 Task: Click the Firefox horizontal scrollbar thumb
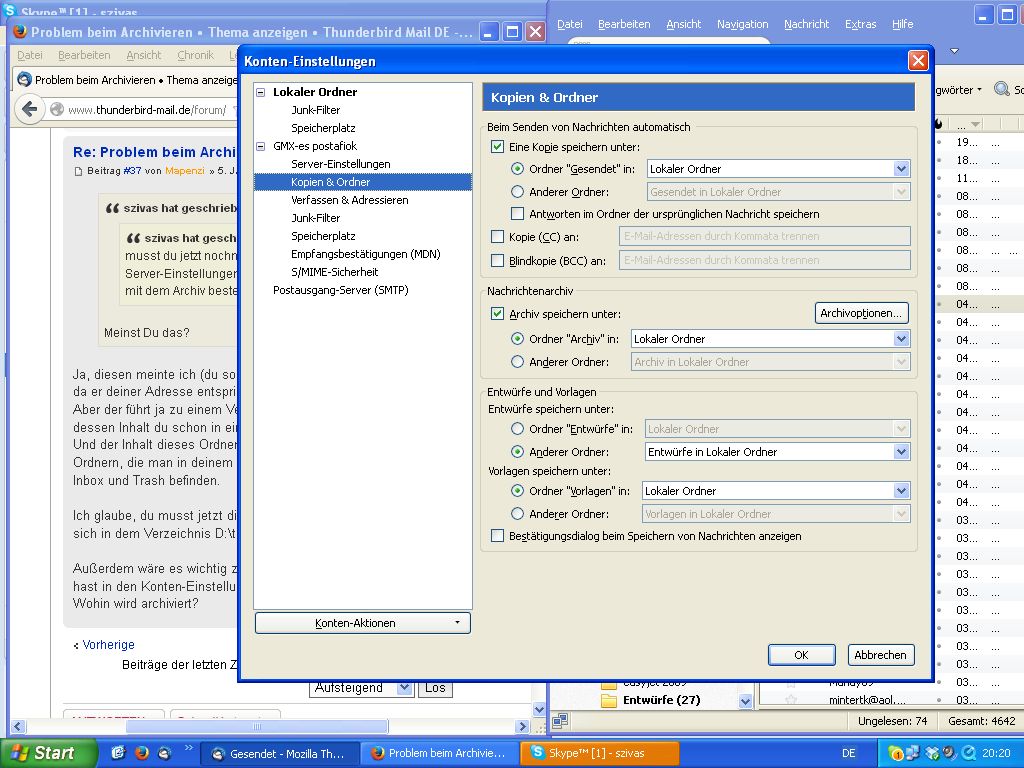pos(257,726)
